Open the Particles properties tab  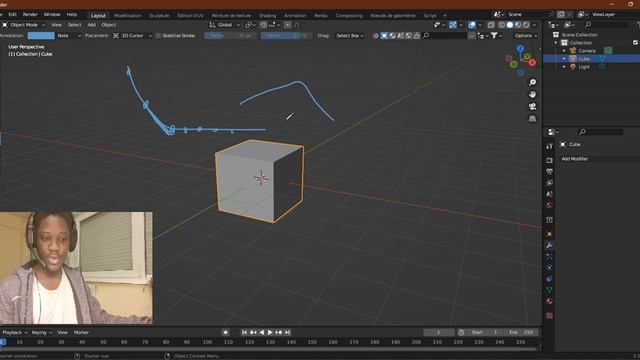point(549,256)
